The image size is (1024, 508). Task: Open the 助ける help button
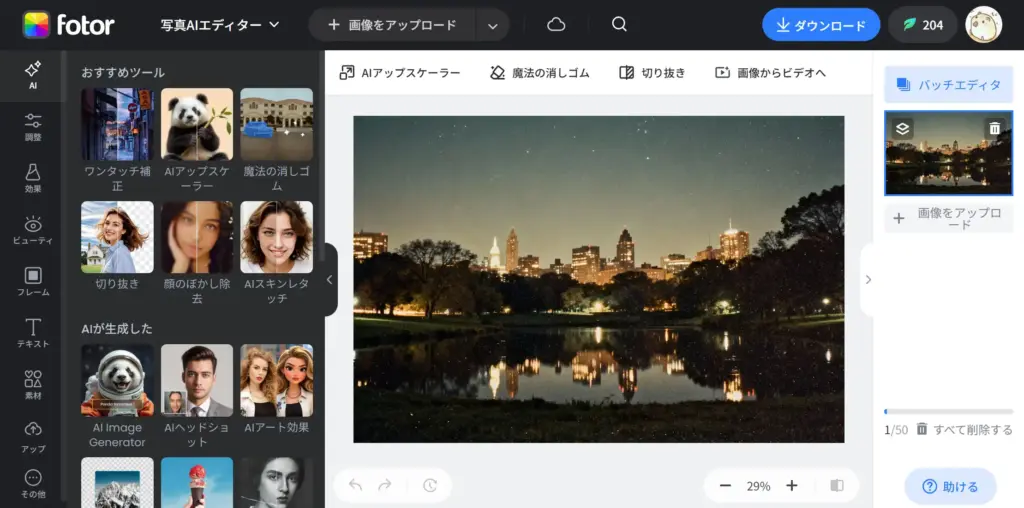950,486
